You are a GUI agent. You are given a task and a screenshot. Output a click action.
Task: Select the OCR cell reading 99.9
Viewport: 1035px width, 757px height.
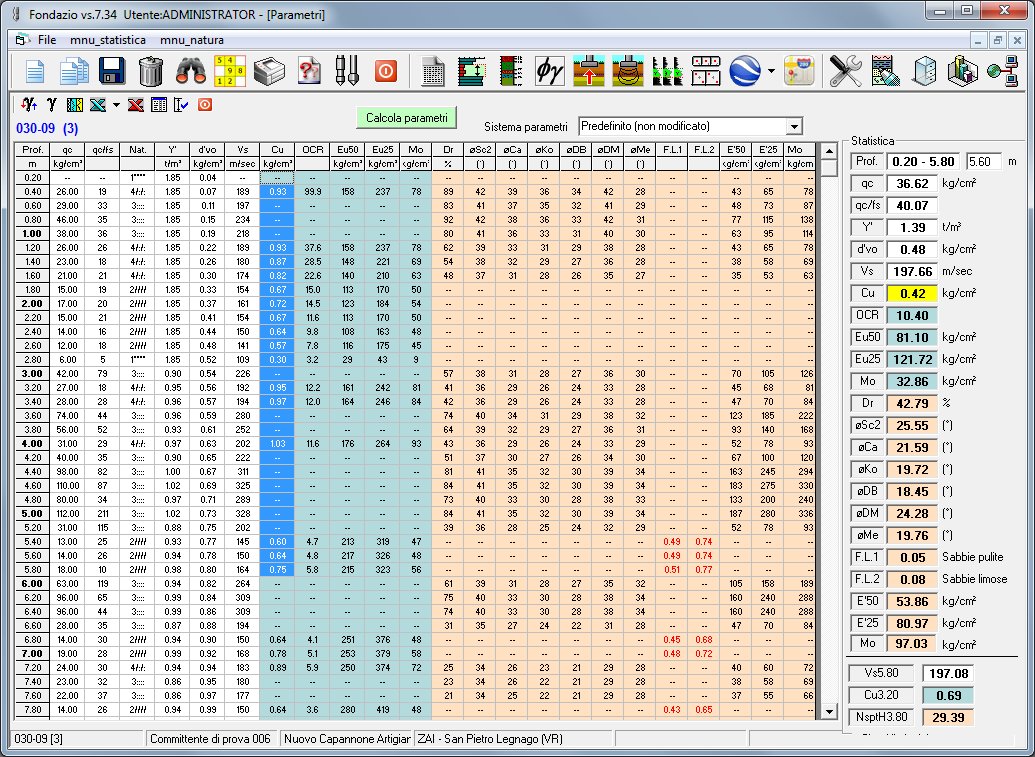tap(312, 191)
